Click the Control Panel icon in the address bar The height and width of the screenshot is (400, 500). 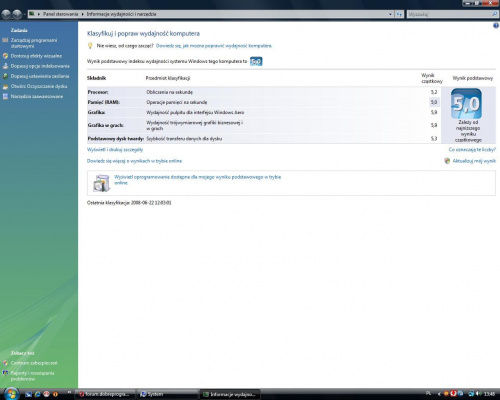pos(32,14)
